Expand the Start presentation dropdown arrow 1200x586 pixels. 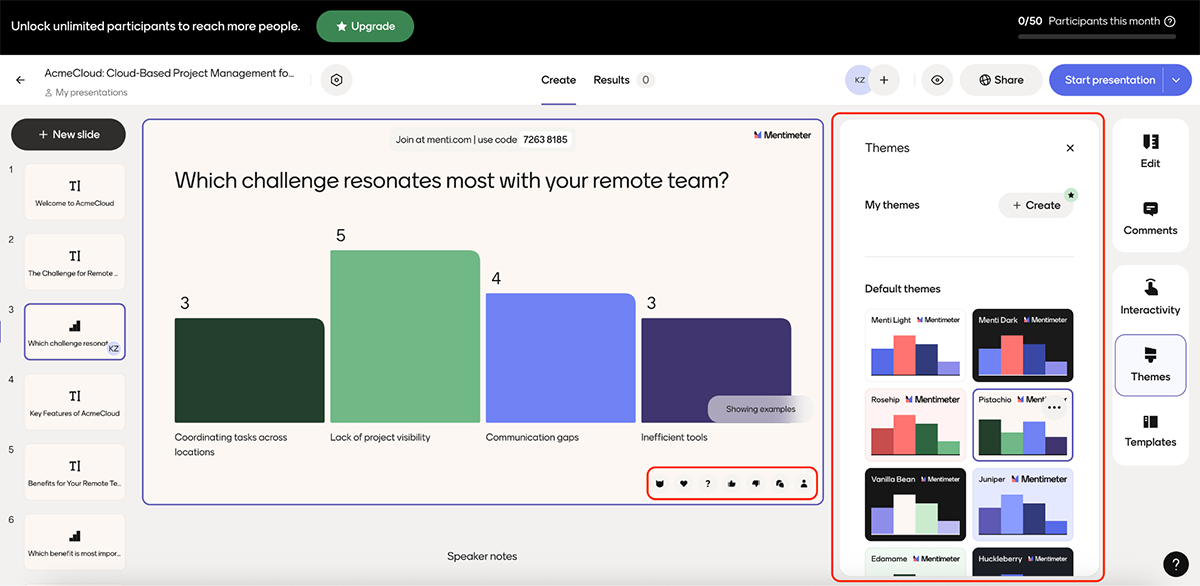pyautogui.click(x=1177, y=80)
